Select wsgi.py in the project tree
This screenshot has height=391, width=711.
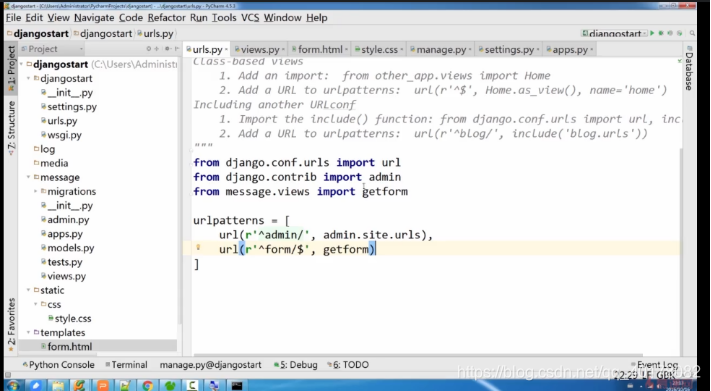[61, 135]
